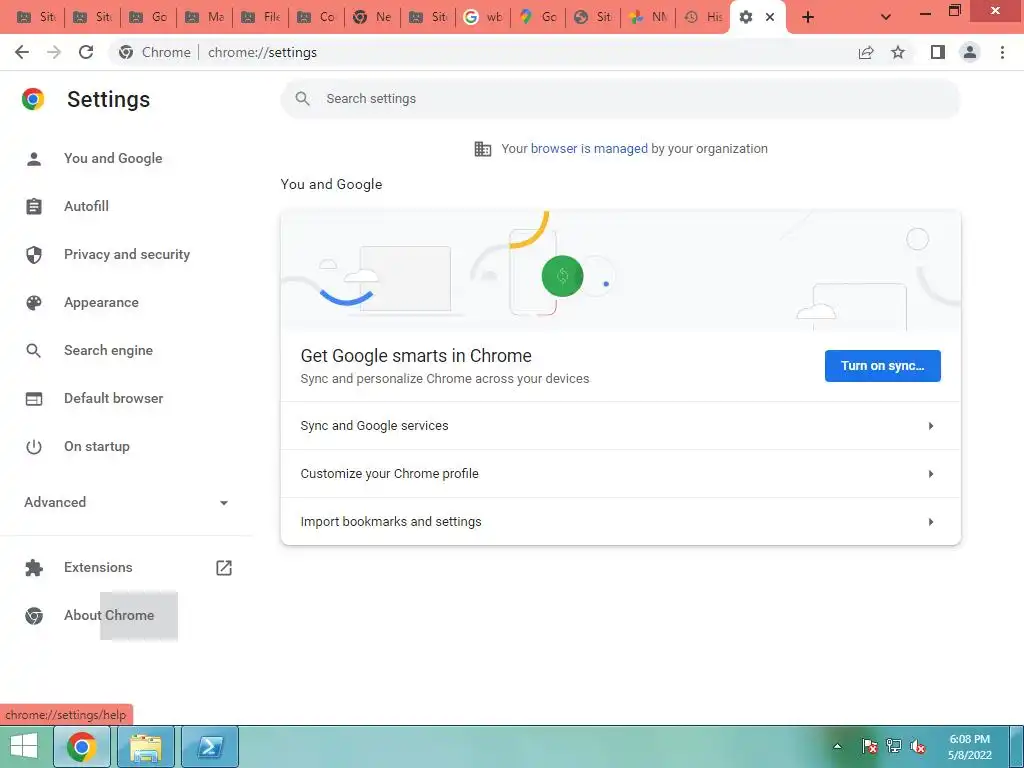Open Search engine settings

pos(108,350)
